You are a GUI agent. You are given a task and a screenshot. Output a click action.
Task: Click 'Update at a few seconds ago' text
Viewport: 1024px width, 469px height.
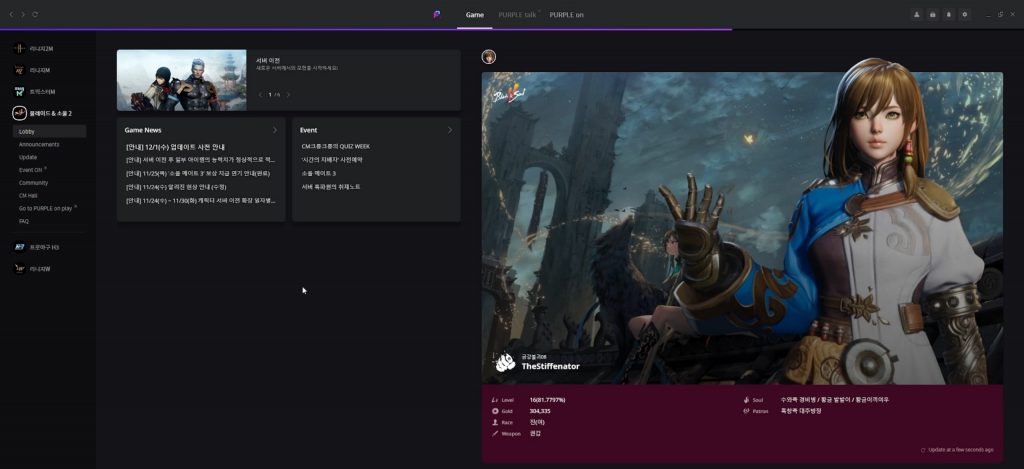(961, 450)
